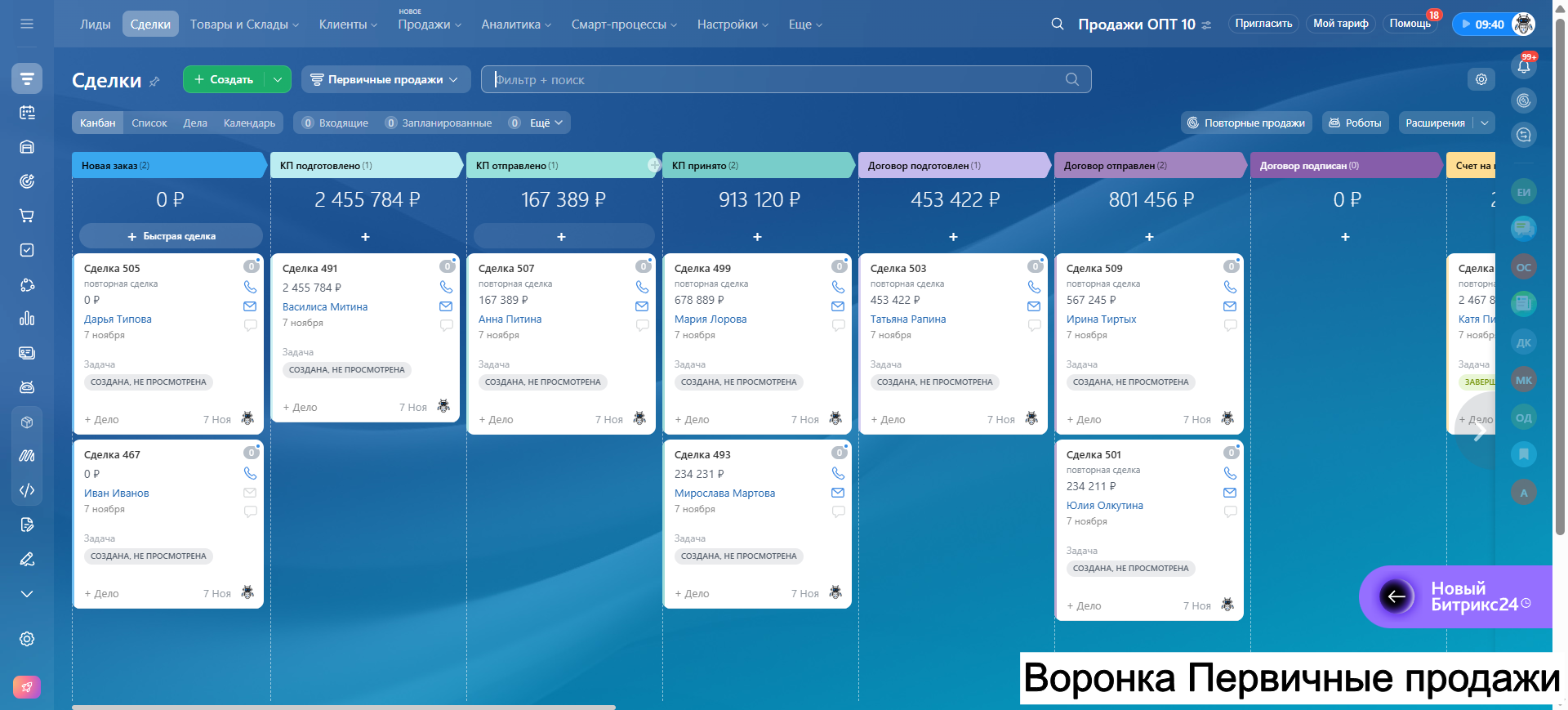Viewport: 1568px width, 710px height.
Task: Open the ЕИ contact avatar in right panel
Action: [x=1524, y=192]
